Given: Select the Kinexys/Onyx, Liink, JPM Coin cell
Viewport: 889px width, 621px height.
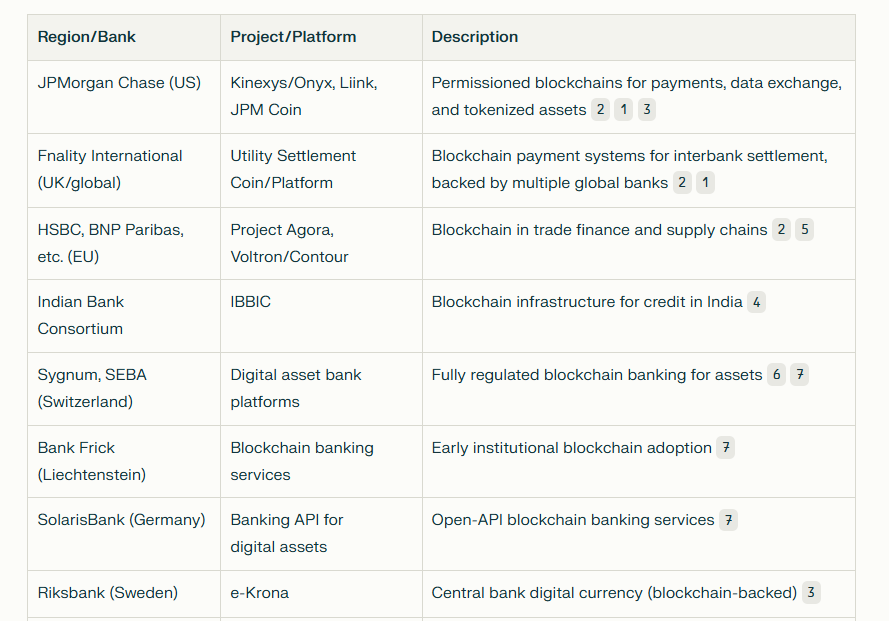Looking at the screenshot, I should click(321, 97).
